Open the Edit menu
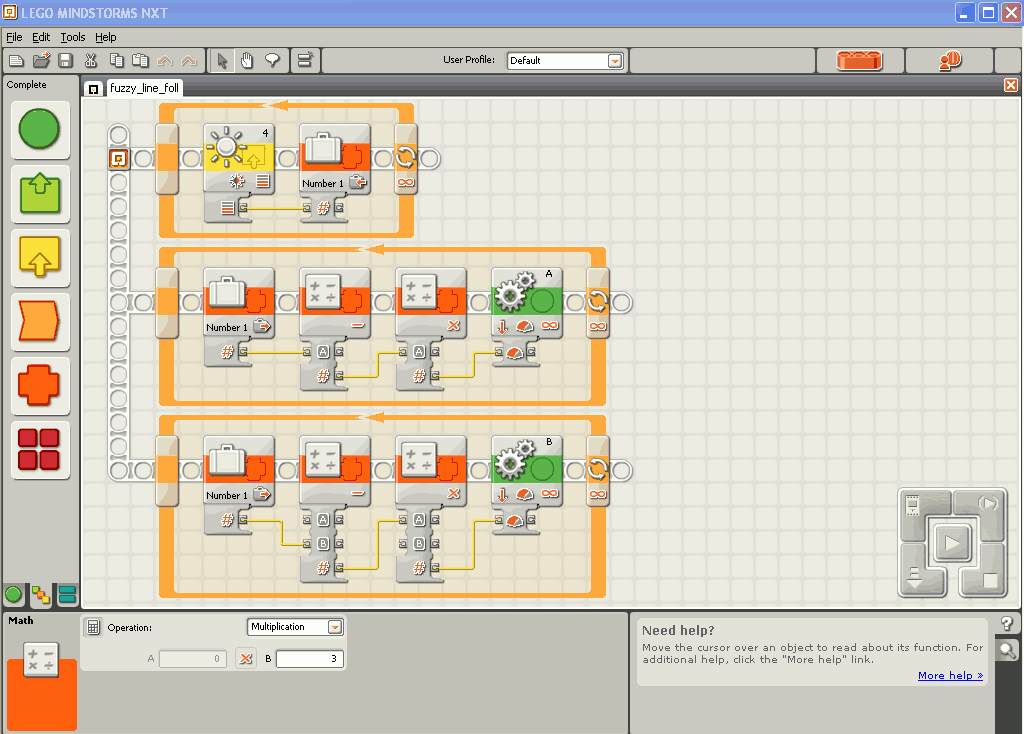Viewport: 1024px width, 734px height. pyautogui.click(x=40, y=37)
